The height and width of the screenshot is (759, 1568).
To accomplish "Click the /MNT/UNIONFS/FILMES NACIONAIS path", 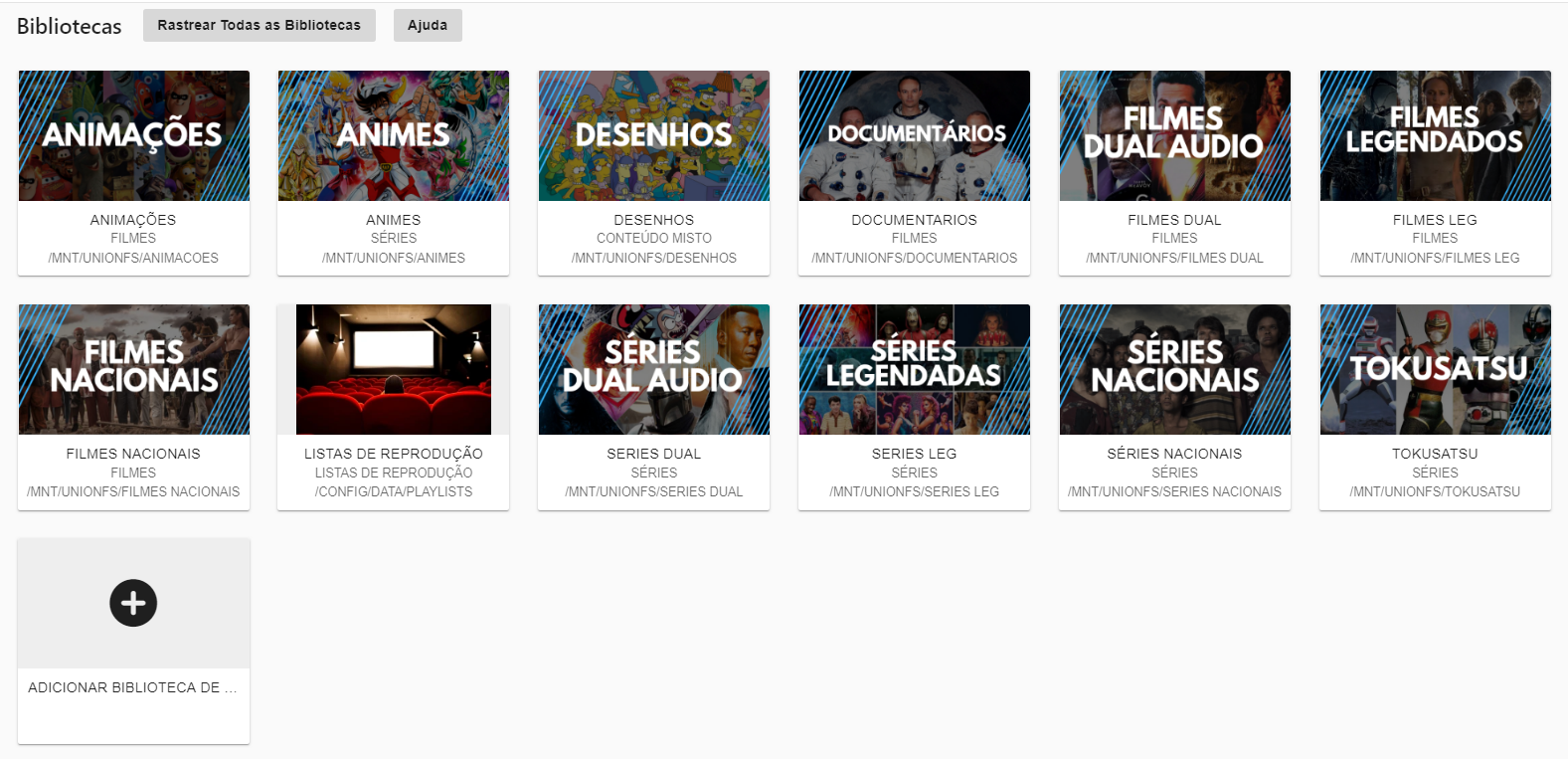I will pos(133,491).
